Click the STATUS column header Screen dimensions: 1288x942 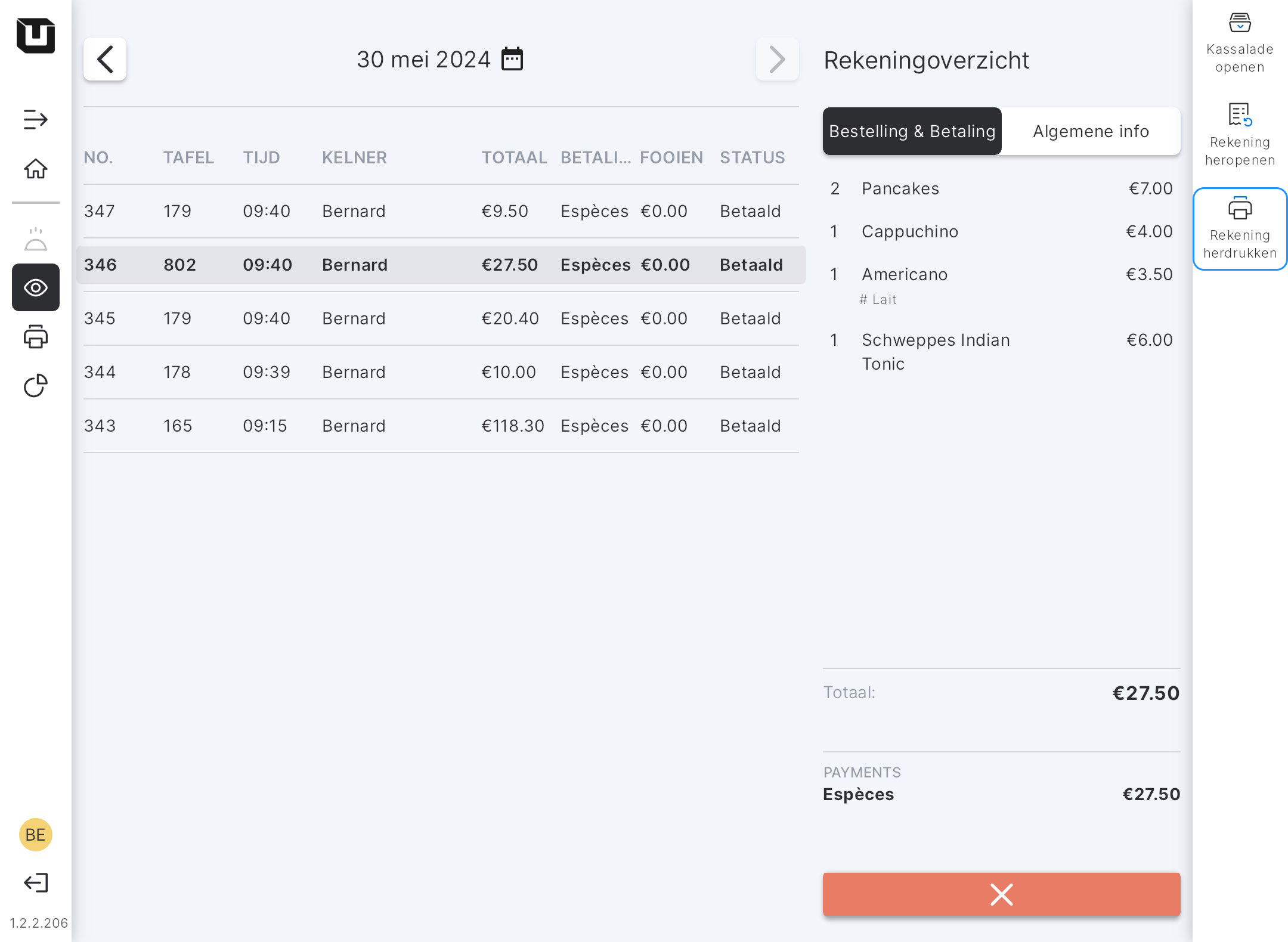(x=752, y=157)
